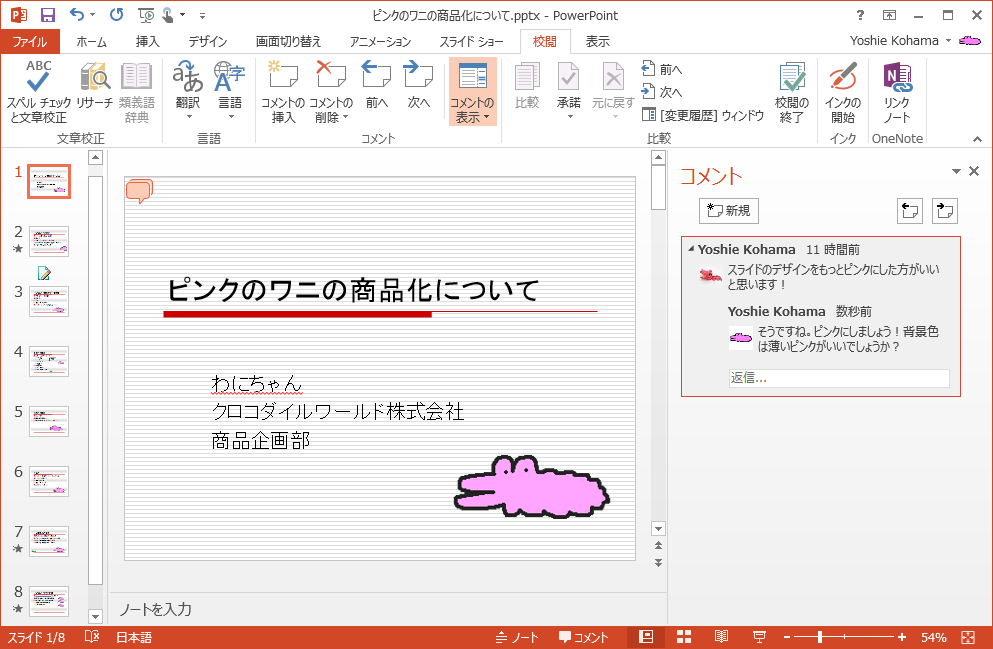Open Customize Quick Access Toolbar dropdown
This screenshot has width=993, height=649.
pos(203,15)
